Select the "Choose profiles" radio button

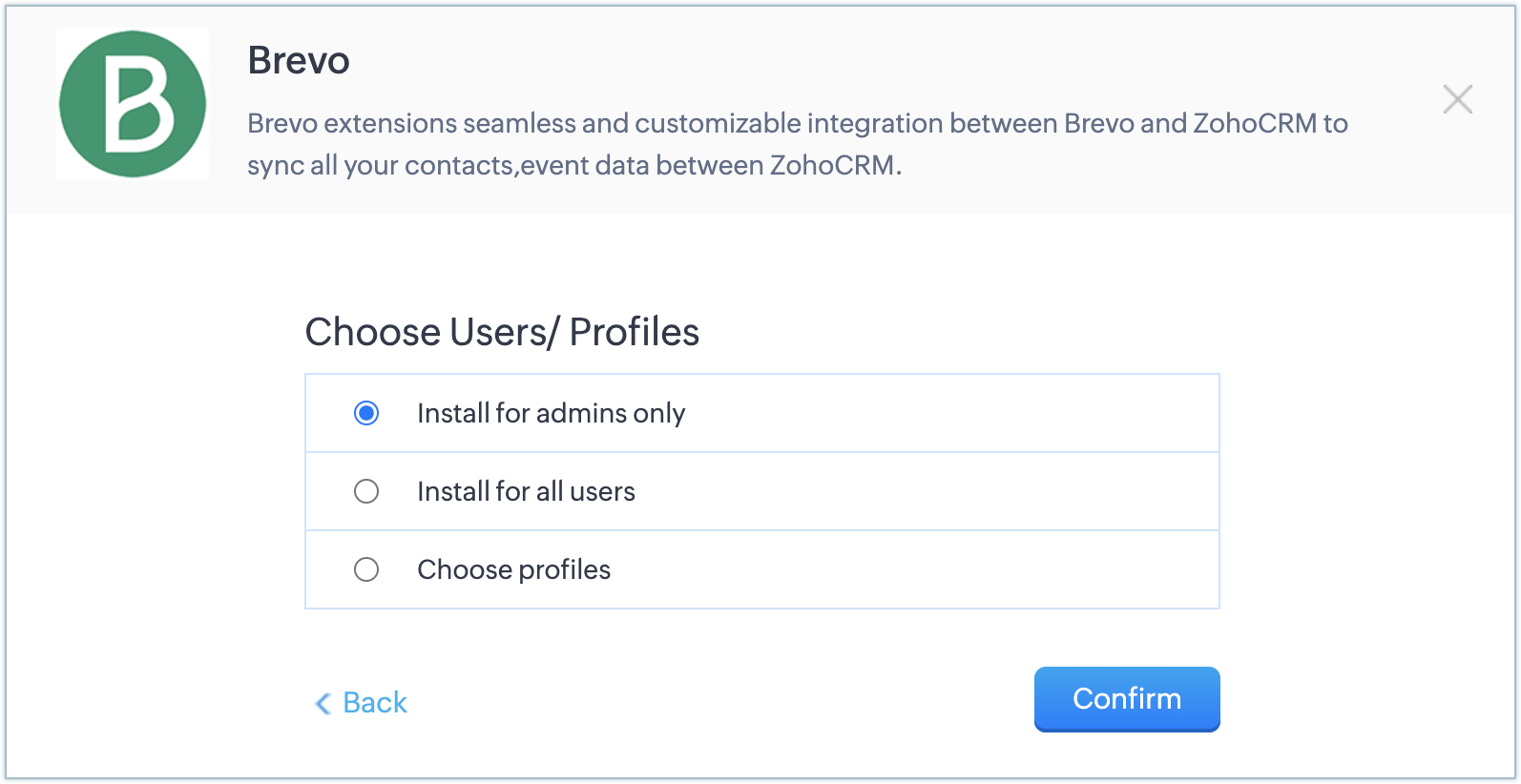(x=366, y=569)
